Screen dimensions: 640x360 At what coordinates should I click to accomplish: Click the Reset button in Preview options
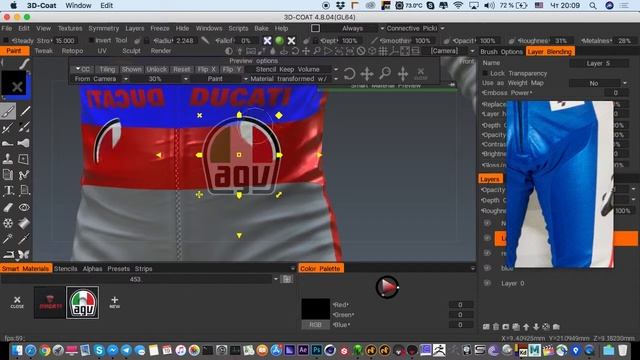(x=182, y=69)
